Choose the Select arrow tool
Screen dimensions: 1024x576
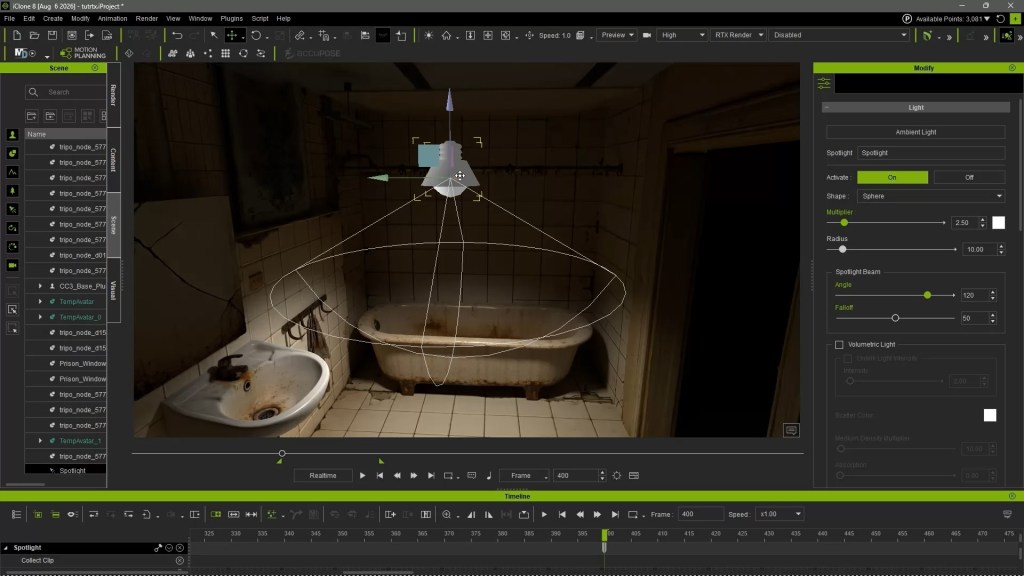[214, 35]
